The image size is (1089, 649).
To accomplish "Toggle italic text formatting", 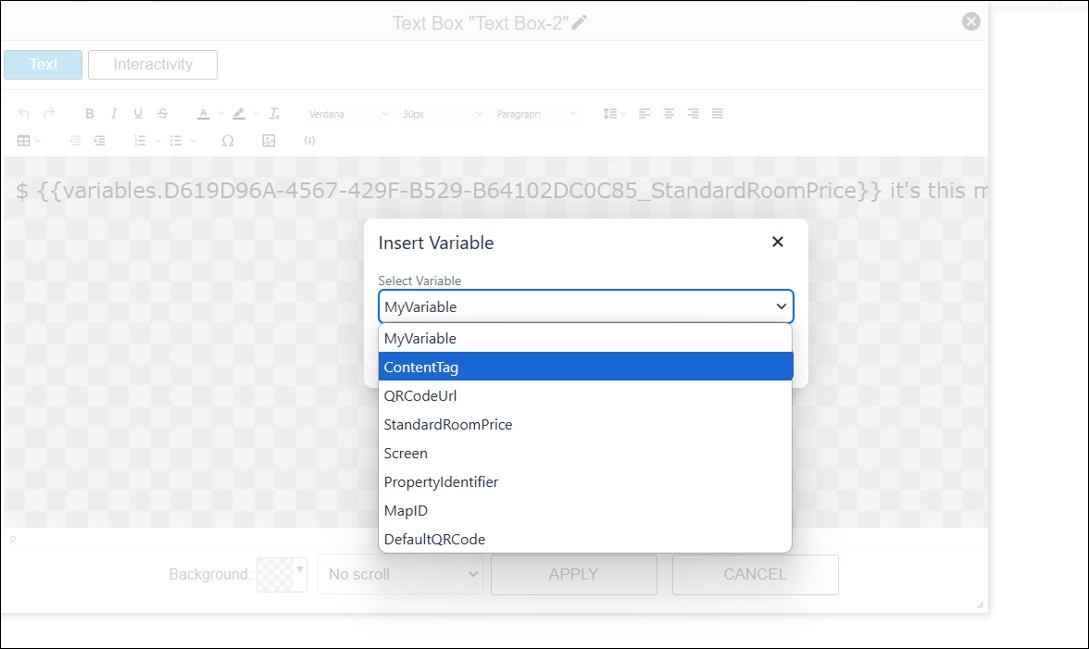I will (x=114, y=114).
